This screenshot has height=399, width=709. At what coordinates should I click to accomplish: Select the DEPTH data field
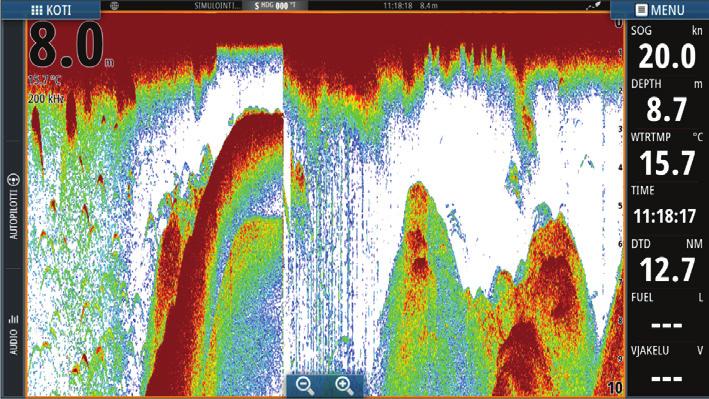point(666,101)
